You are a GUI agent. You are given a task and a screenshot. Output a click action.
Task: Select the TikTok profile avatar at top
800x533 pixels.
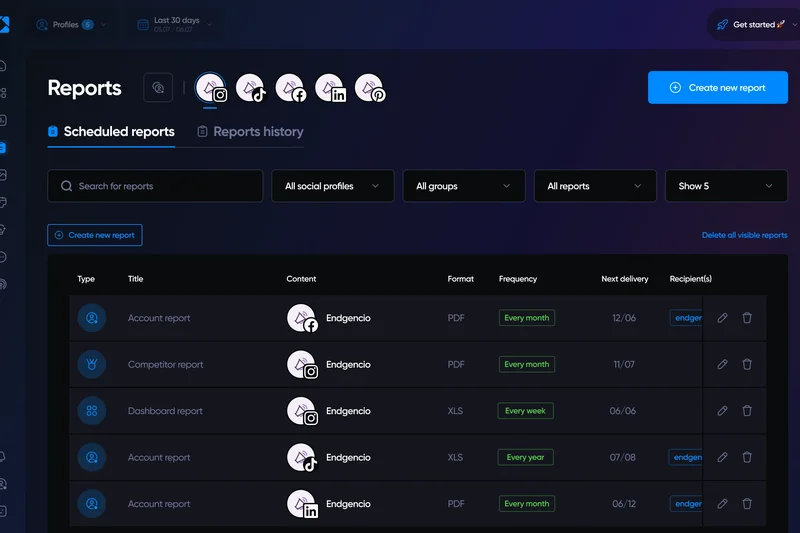(x=250, y=89)
